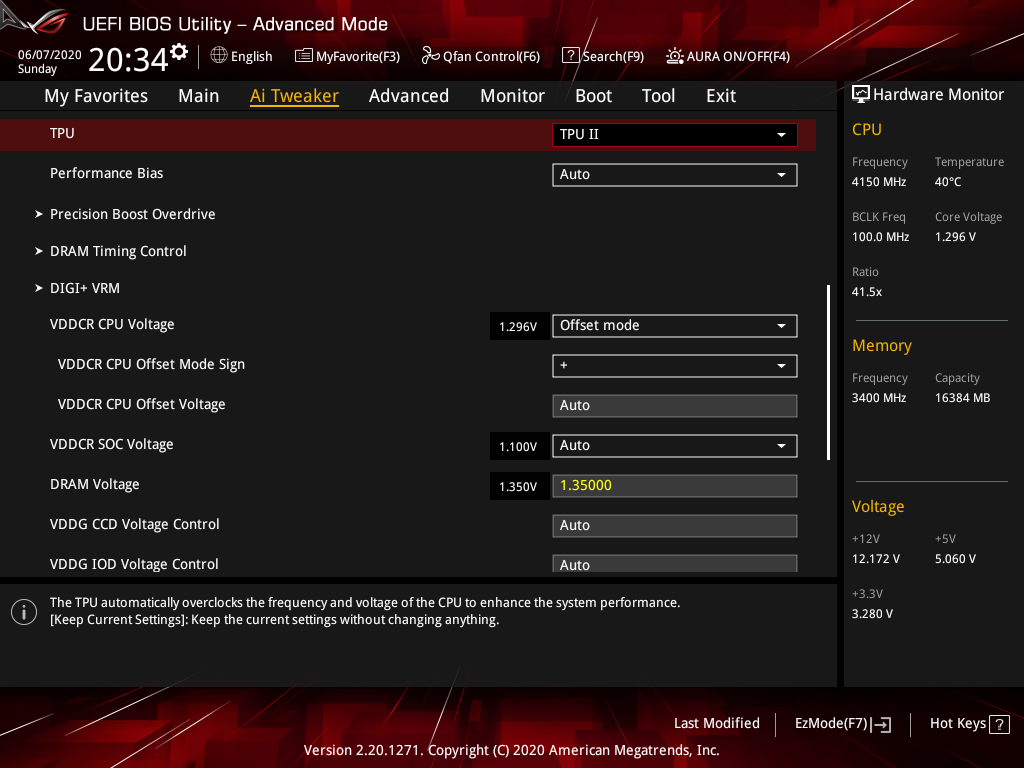Open the Tool tab

coord(658,96)
